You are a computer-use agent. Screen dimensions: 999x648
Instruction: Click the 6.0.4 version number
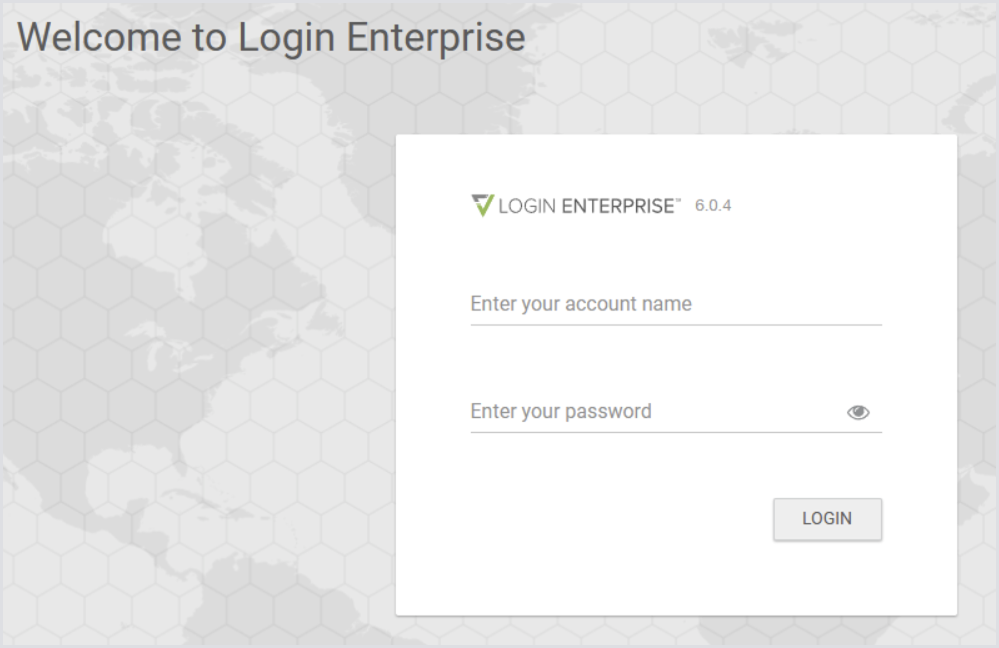[x=713, y=206]
